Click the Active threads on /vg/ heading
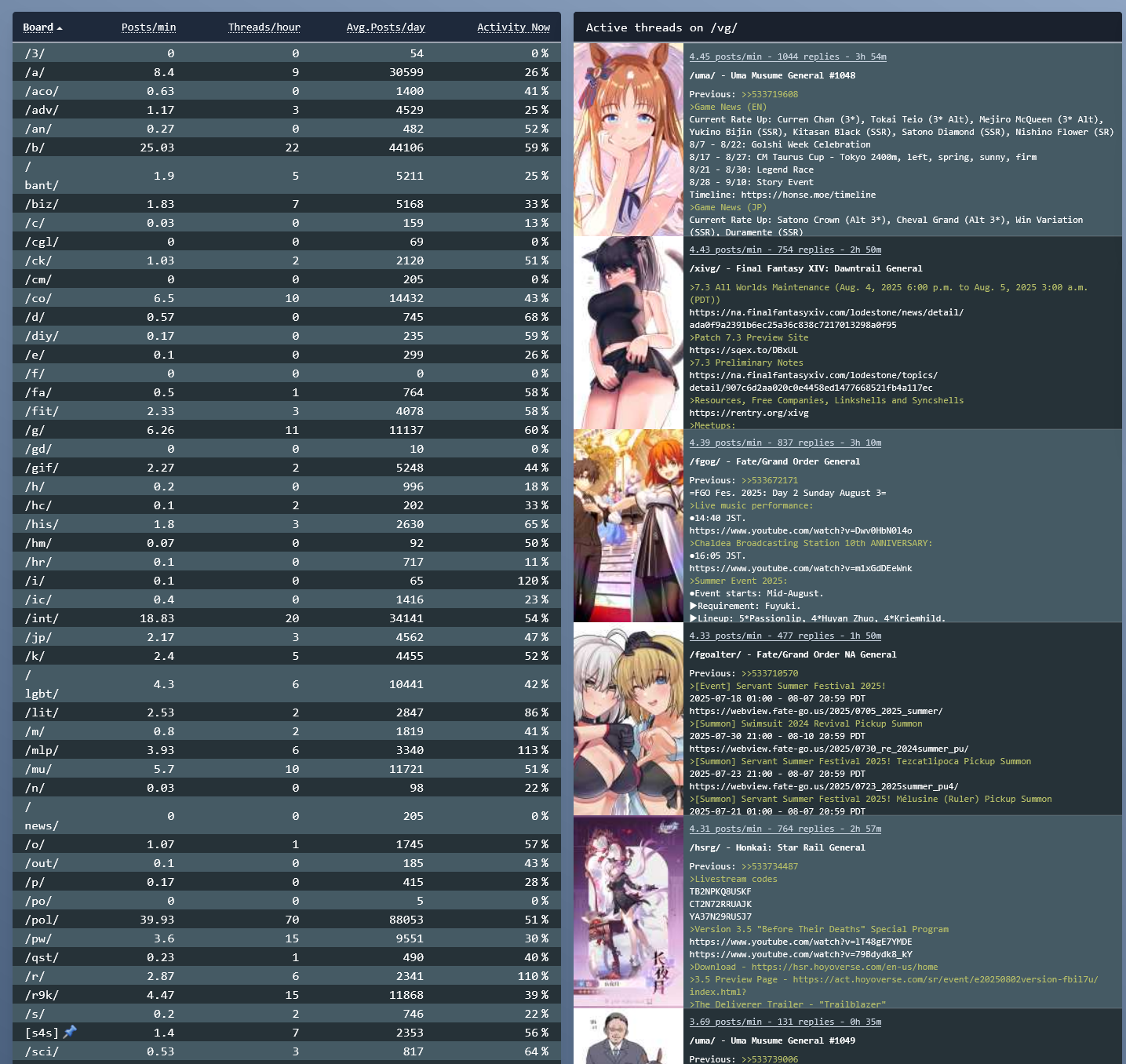Image resolution: width=1126 pixels, height=1064 pixels. click(x=661, y=27)
